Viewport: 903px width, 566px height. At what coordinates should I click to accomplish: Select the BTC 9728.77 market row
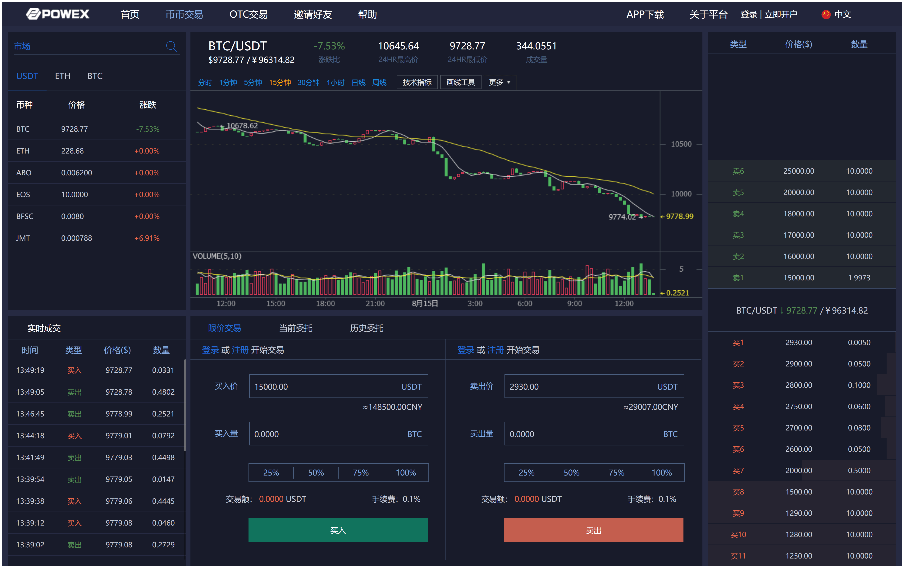pyautogui.click(x=97, y=129)
